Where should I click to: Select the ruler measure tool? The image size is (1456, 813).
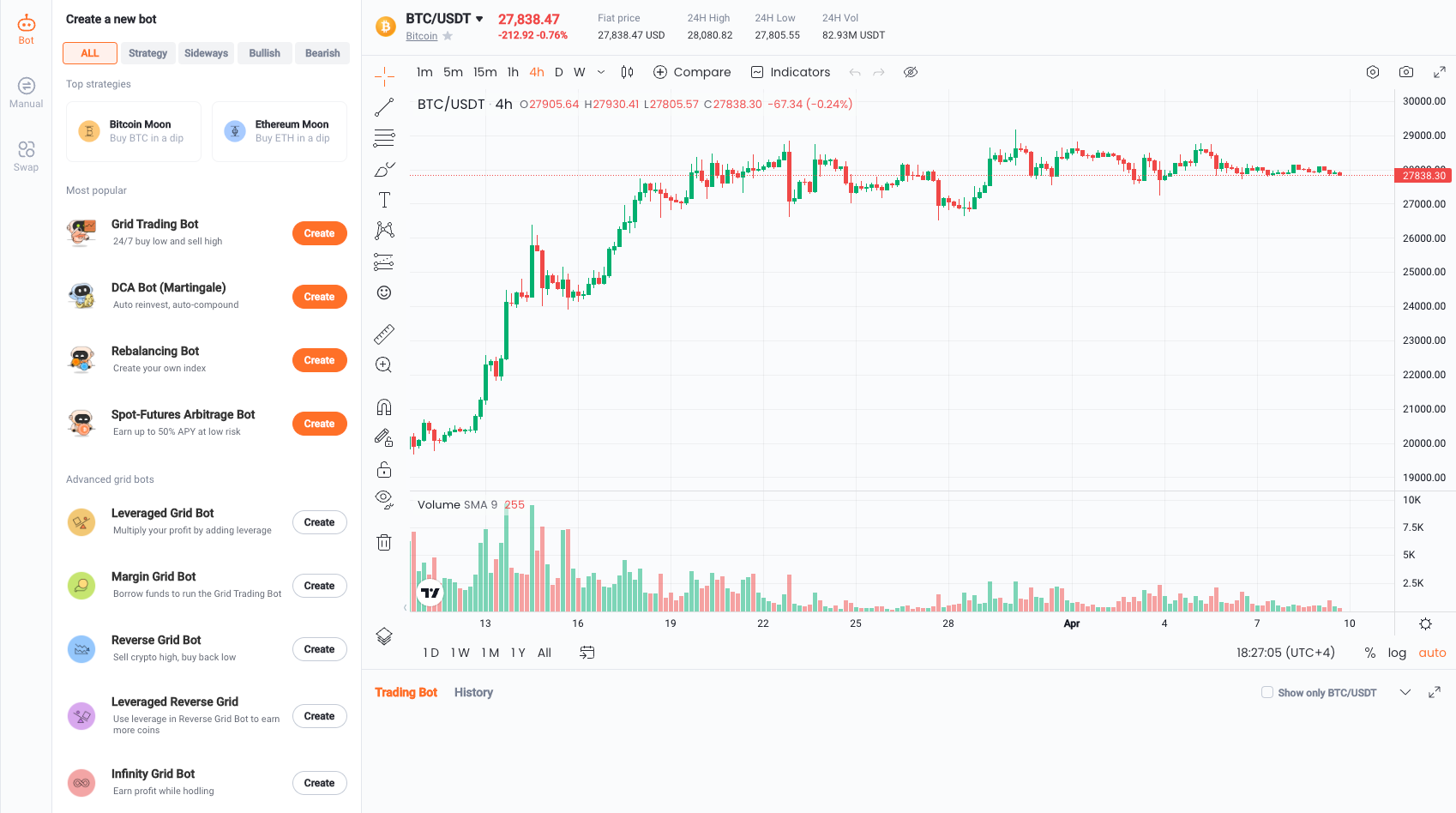384,334
